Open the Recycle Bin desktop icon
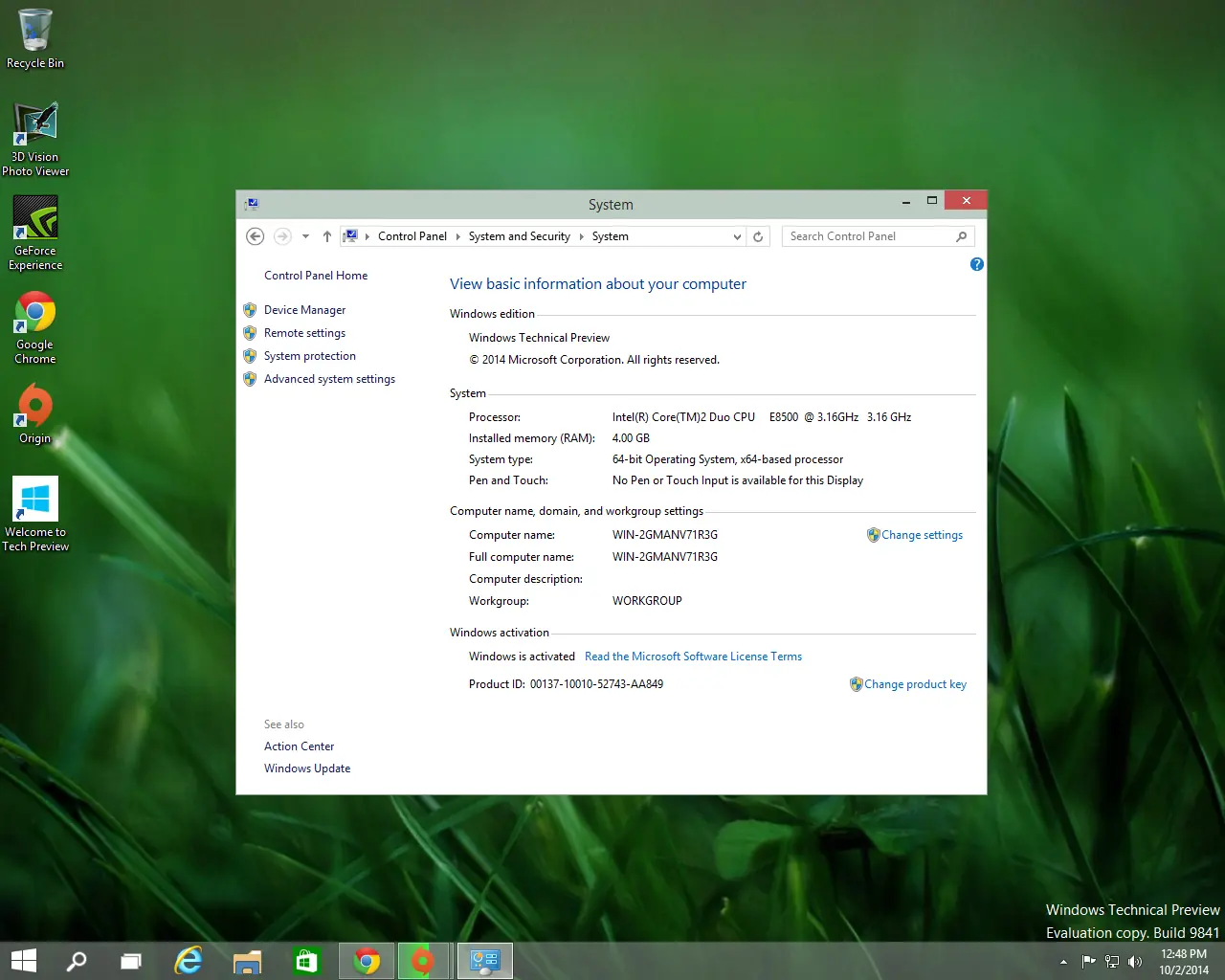The width and height of the screenshot is (1225, 980). click(35, 38)
